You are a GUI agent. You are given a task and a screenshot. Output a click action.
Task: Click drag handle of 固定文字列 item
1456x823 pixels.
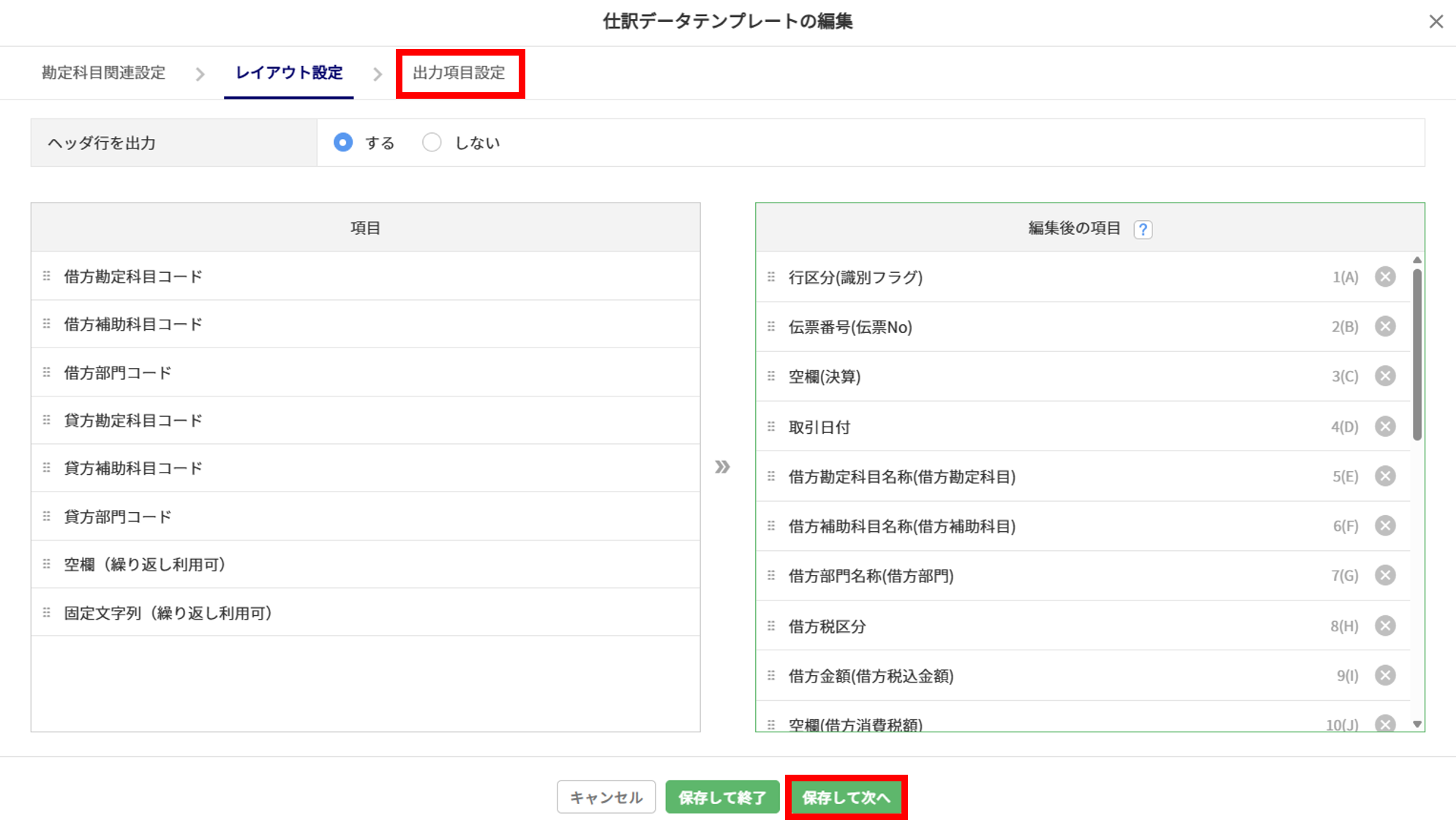tap(47, 612)
